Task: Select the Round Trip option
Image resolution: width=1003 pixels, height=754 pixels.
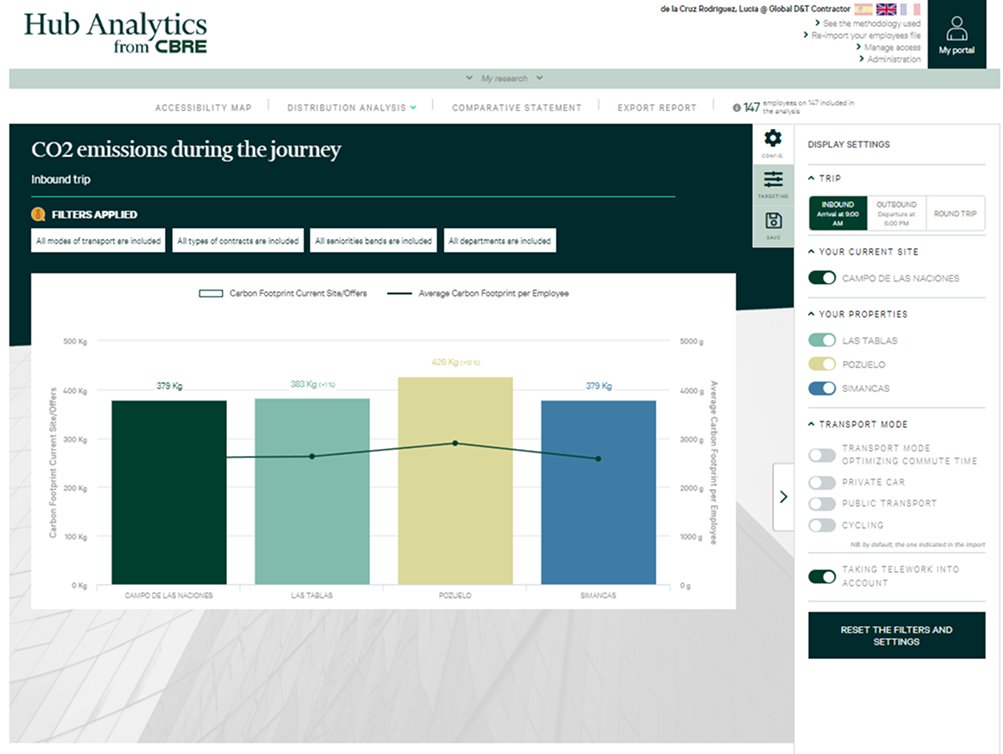Action: coord(955,213)
